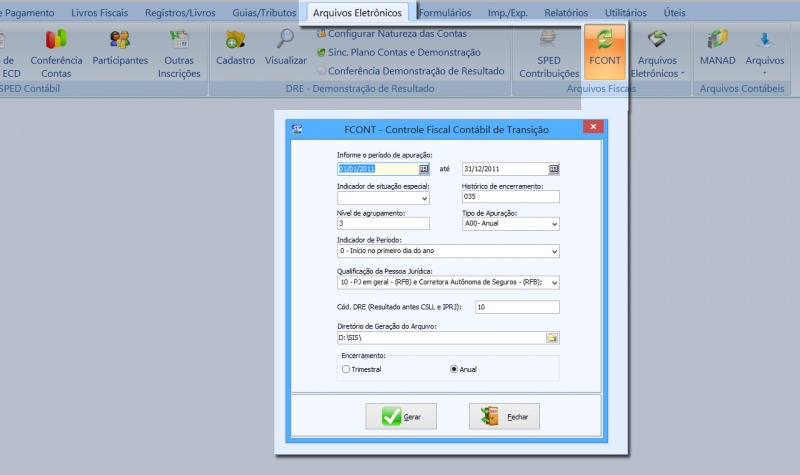Launch the MANAD file tool
The width and height of the screenshot is (800, 475).
click(717, 52)
